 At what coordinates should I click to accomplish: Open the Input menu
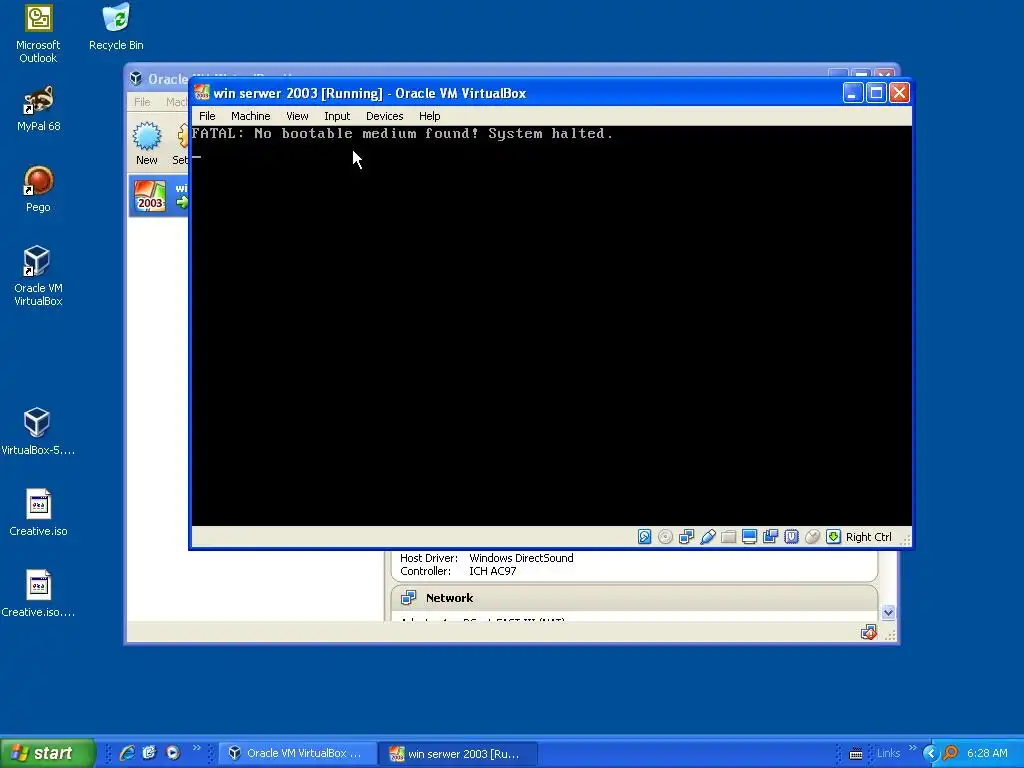337,116
